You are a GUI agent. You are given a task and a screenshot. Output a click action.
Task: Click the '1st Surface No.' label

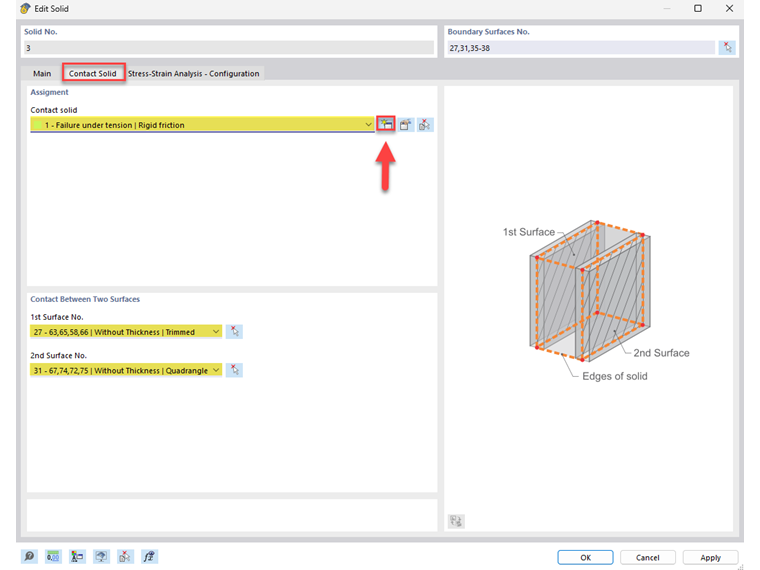pyautogui.click(x=57, y=317)
